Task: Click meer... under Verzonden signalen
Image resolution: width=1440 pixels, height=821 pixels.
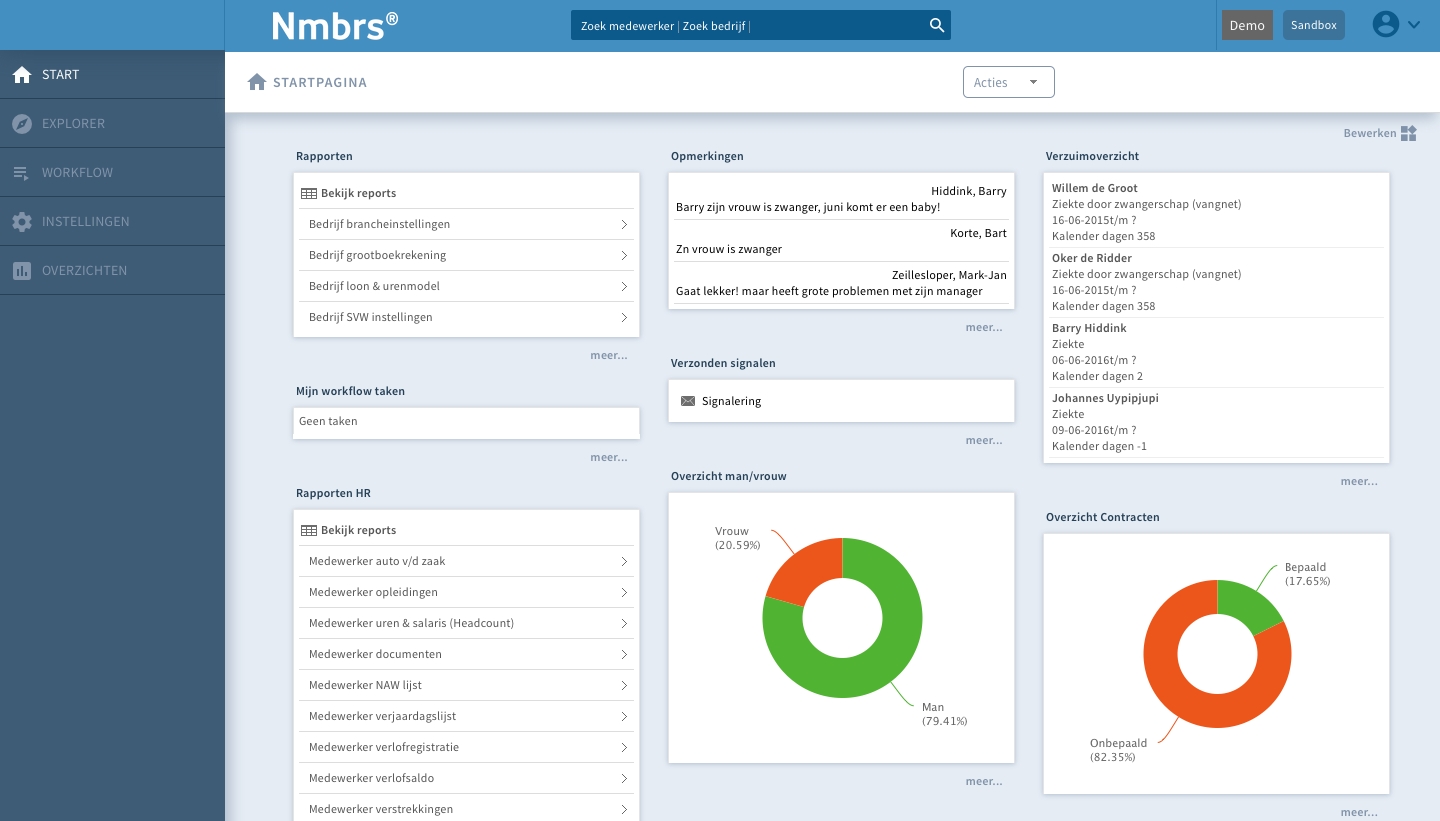Action: coord(984,440)
